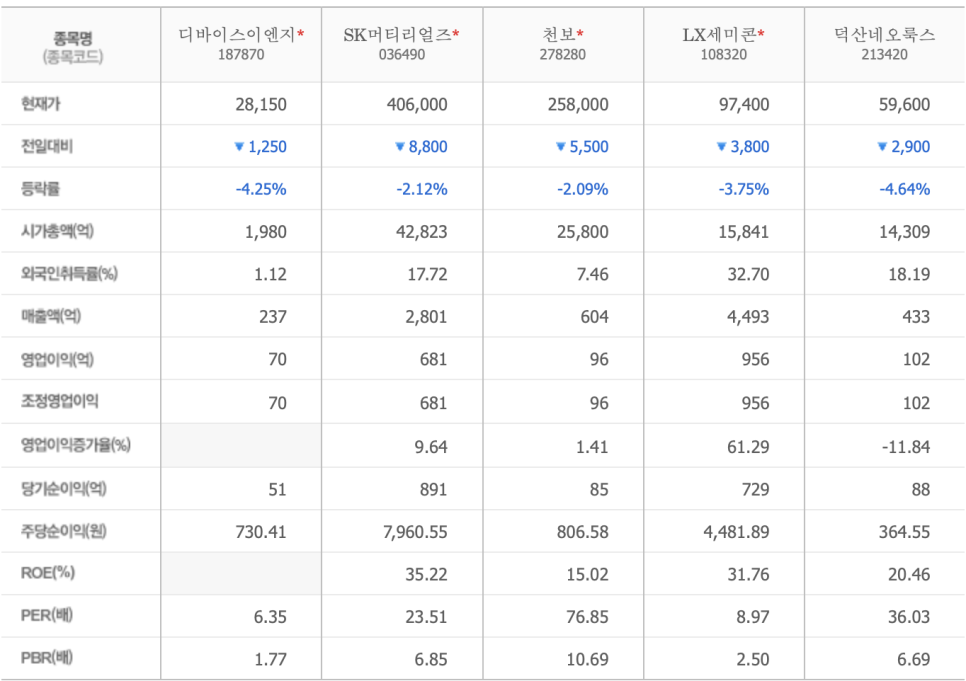Click the EPS value 730.41
966x681 pixels.
point(261,532)
